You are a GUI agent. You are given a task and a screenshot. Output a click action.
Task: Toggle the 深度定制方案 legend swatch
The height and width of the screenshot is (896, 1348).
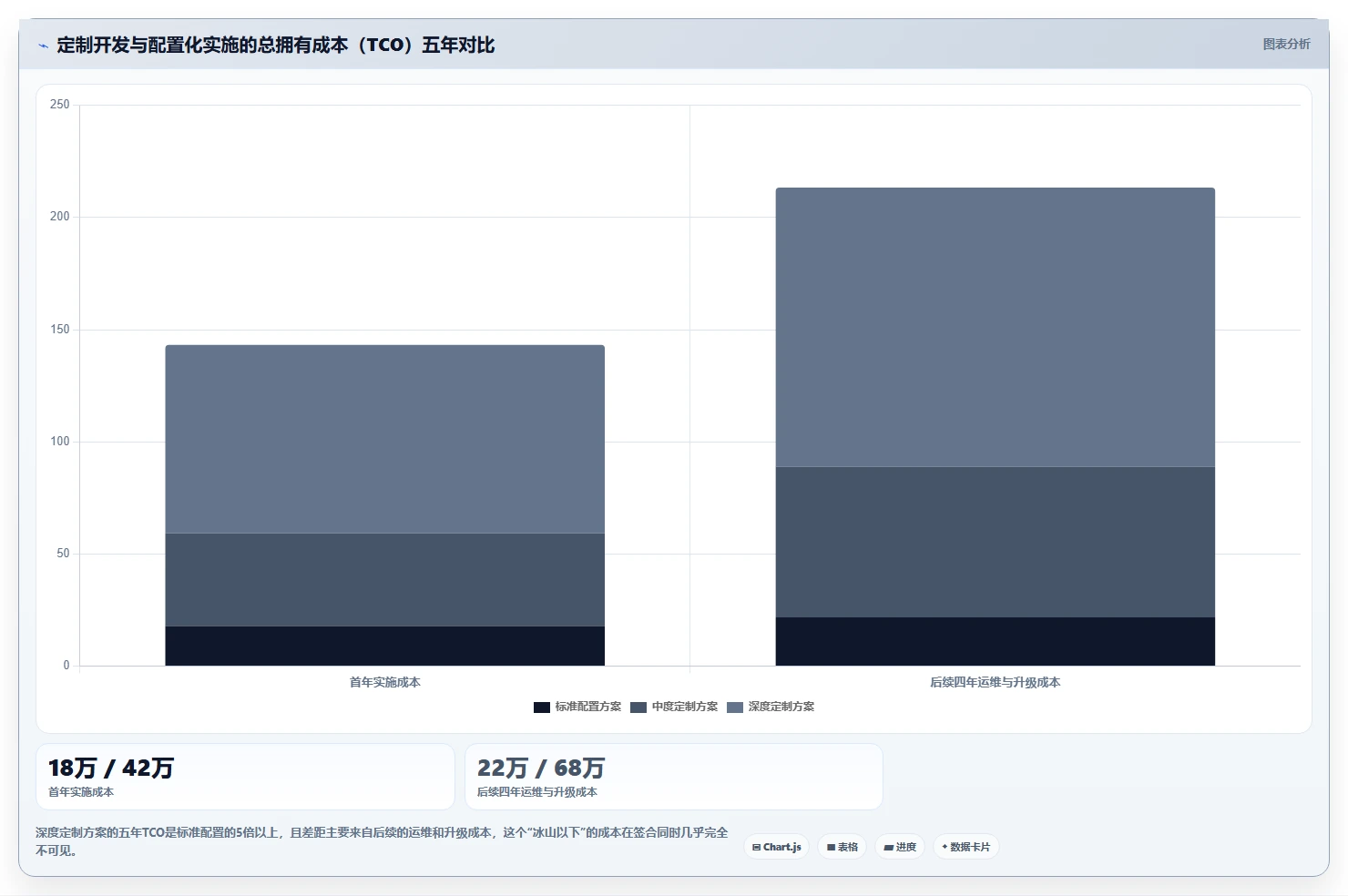click(x=735, y=708)
